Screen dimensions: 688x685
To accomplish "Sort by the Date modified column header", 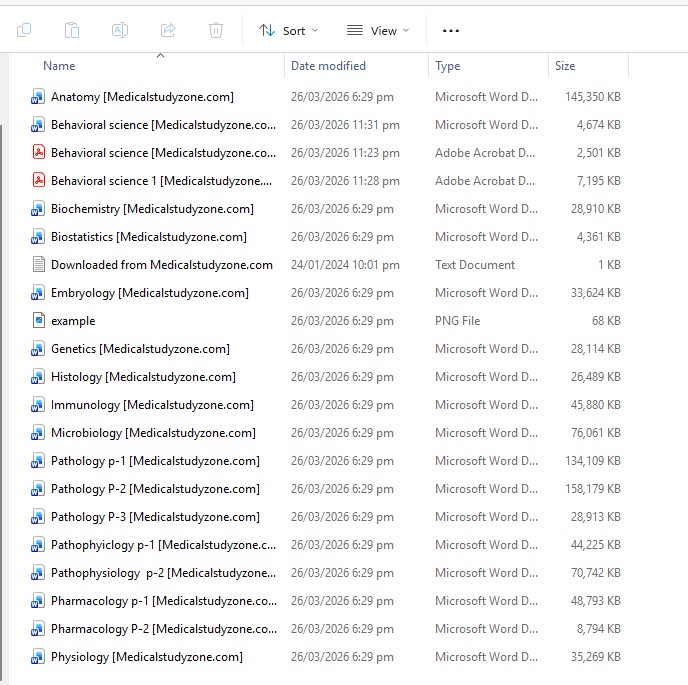I will click(328, 66).
